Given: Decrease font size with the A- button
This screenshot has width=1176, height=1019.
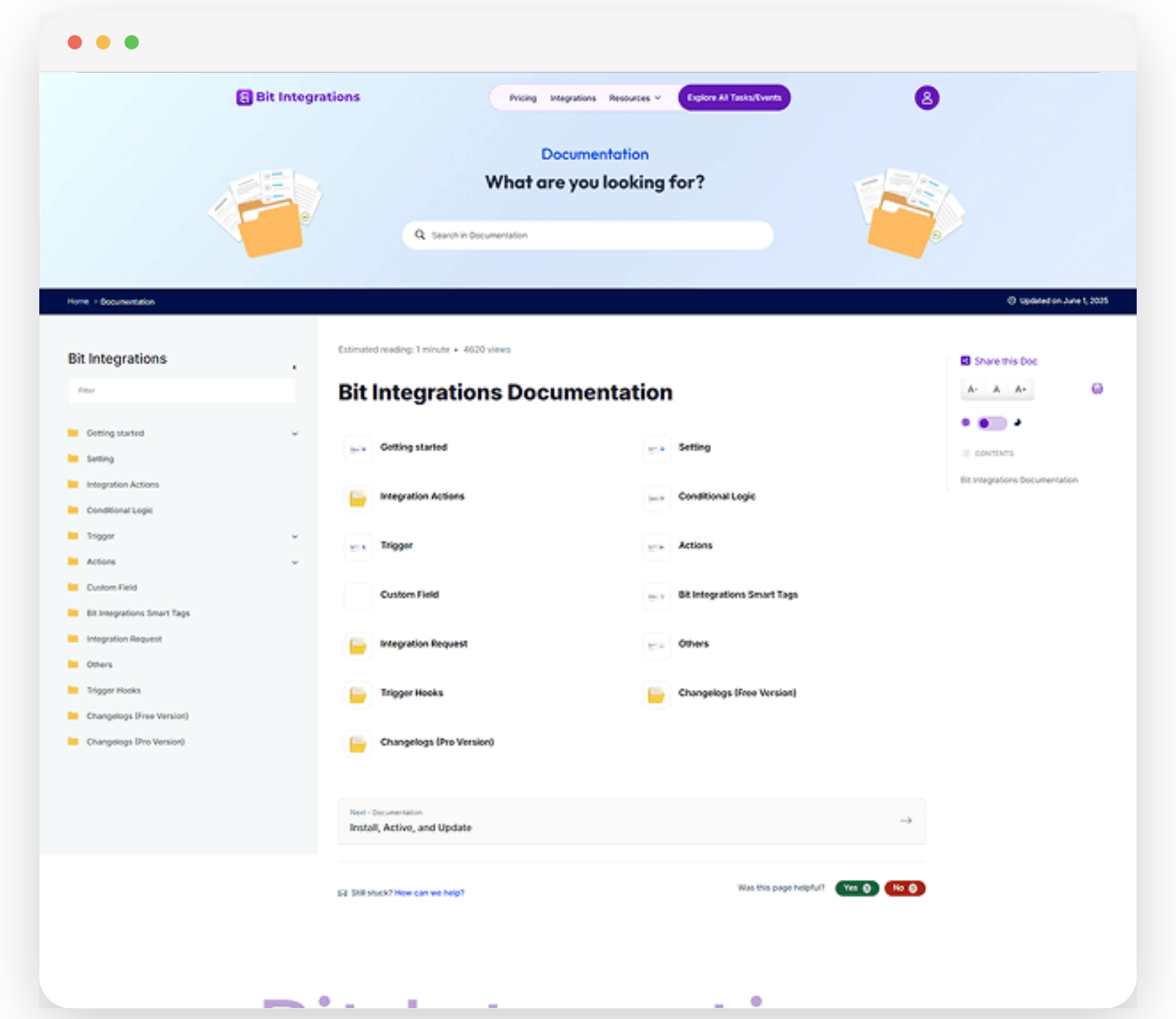Looking at the screenshot, I should click(x=972, y=389).
